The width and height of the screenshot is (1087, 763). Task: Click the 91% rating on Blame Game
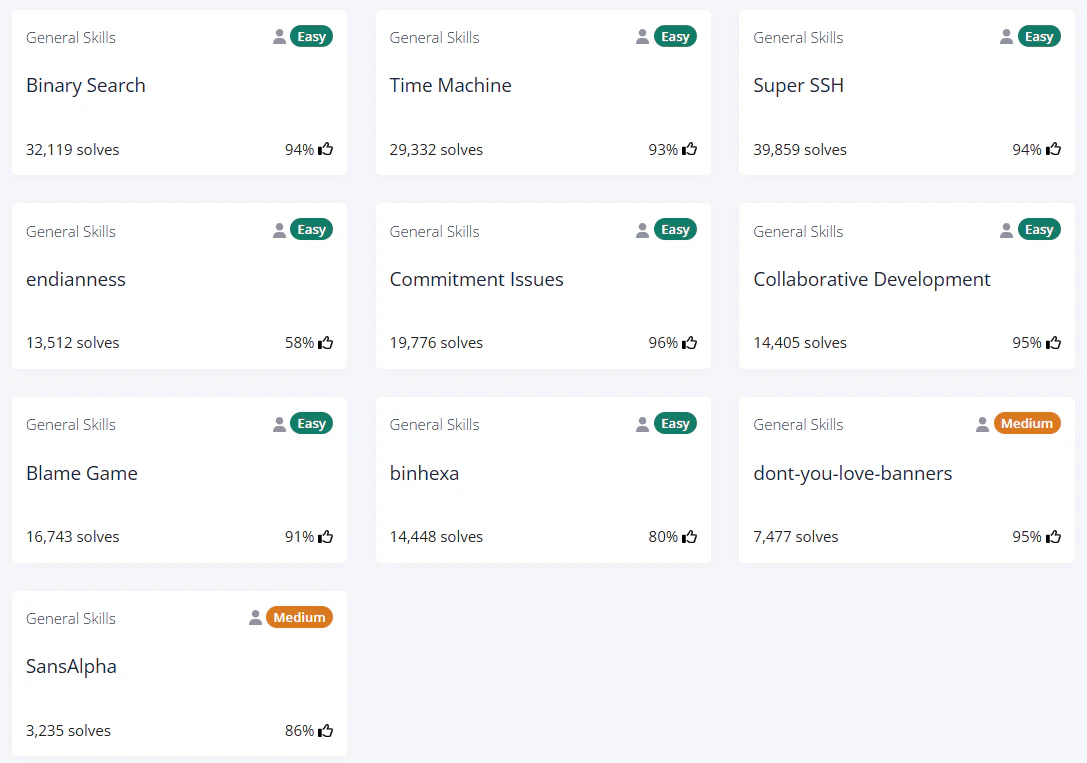tap(299, 537)
